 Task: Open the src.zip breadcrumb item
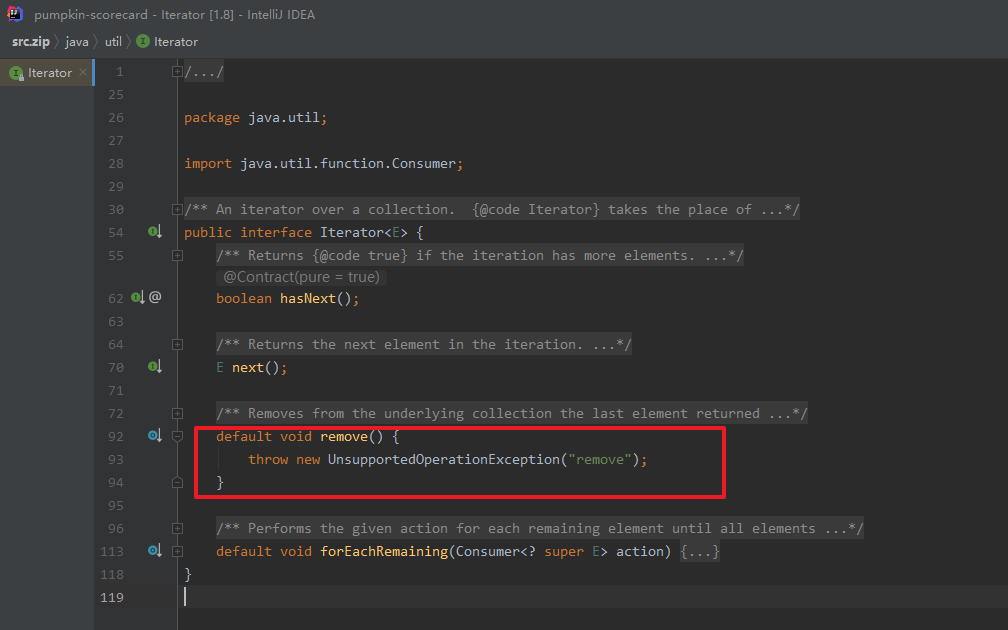click(x=31, y=42)
